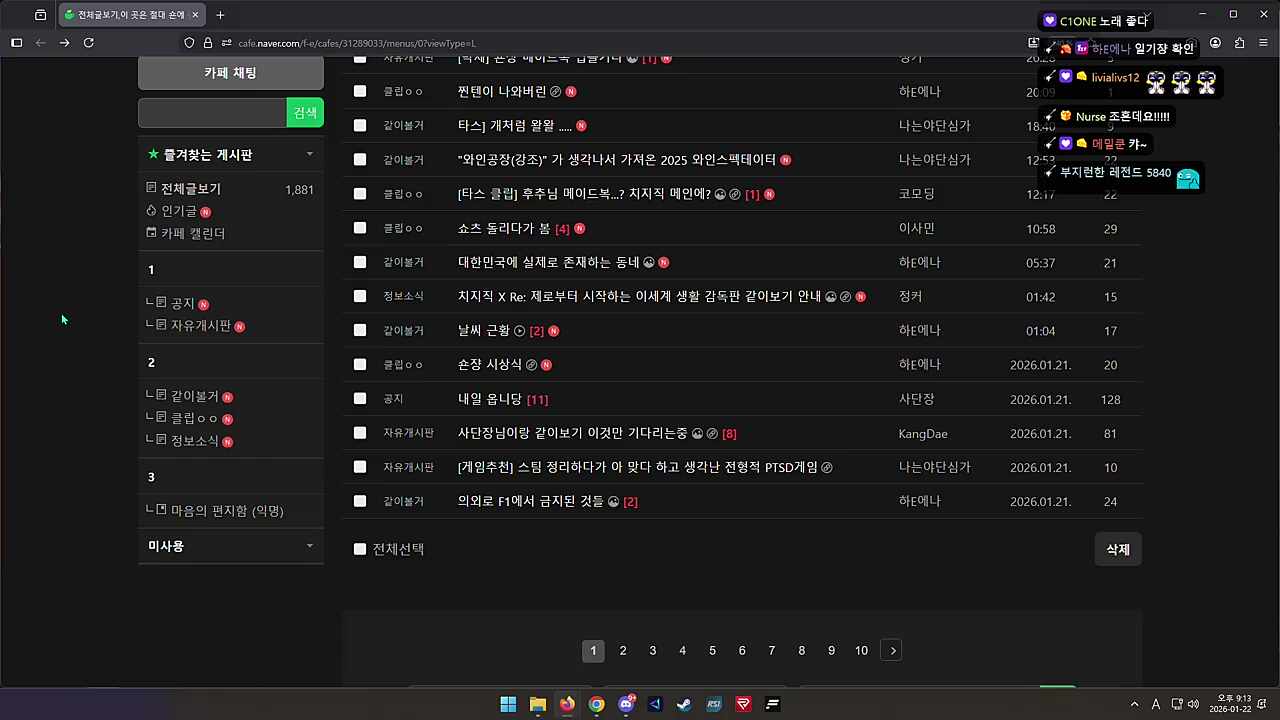Check the checkbox beside 쇼츠 돌리다가 봄
1280x720 pixels.
360,228
